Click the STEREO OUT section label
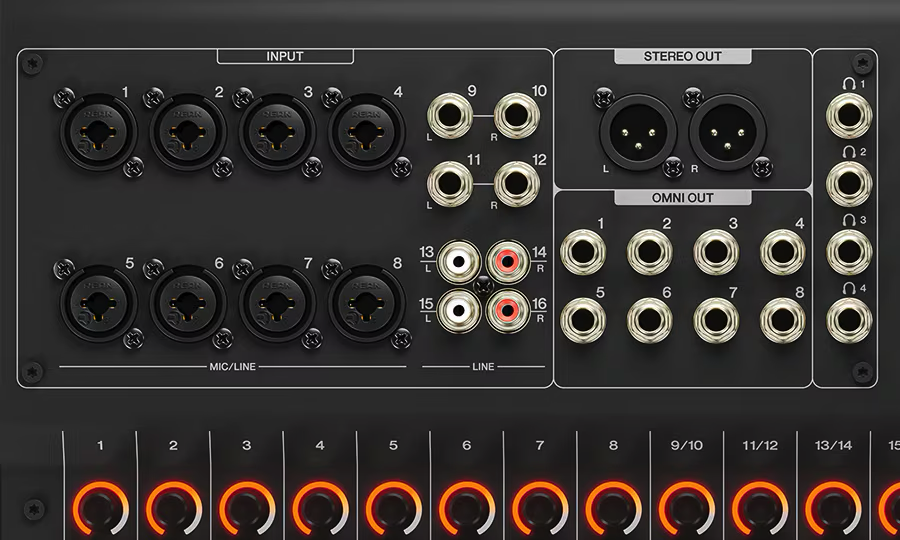This screenshot has width=900, height=540. (683, 56)
